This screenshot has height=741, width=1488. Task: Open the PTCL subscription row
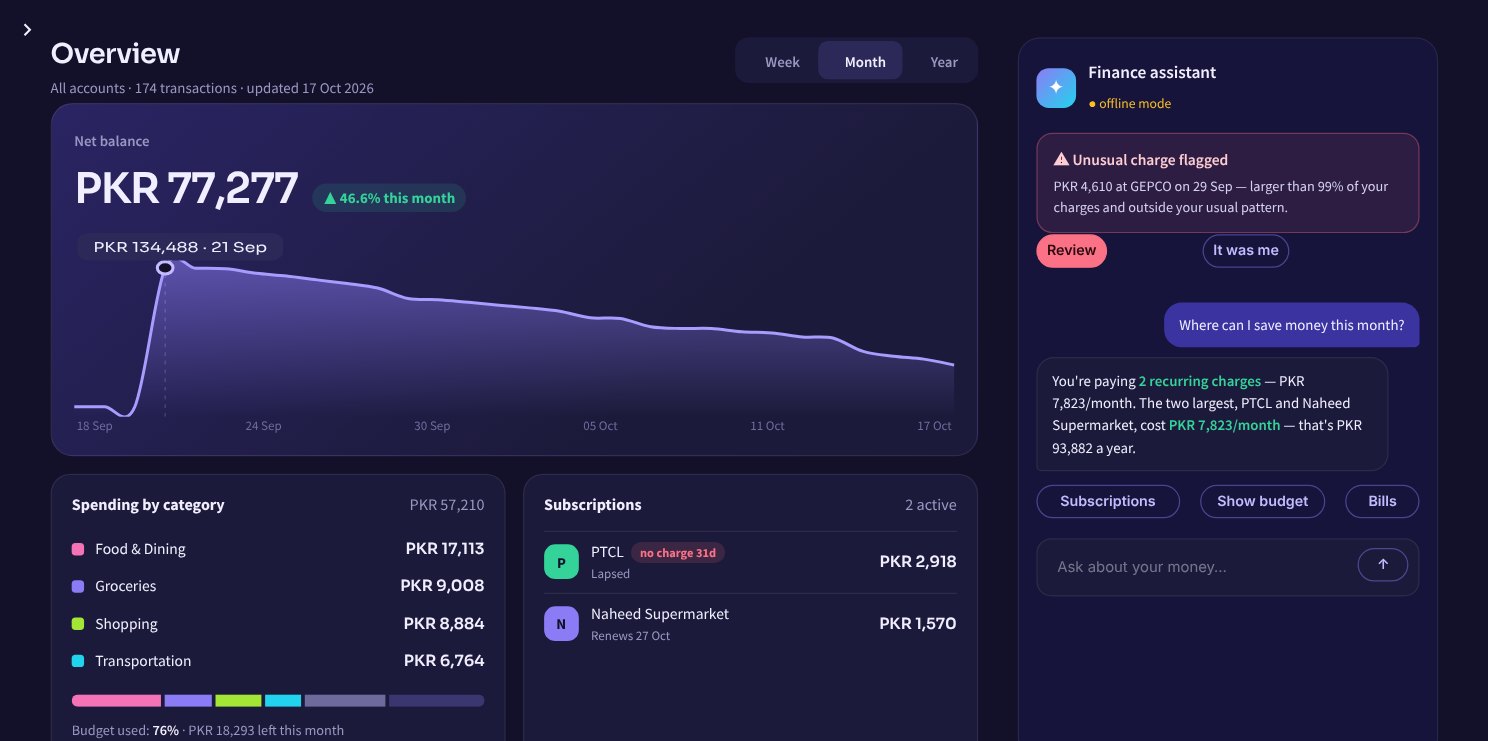[750, 562]
